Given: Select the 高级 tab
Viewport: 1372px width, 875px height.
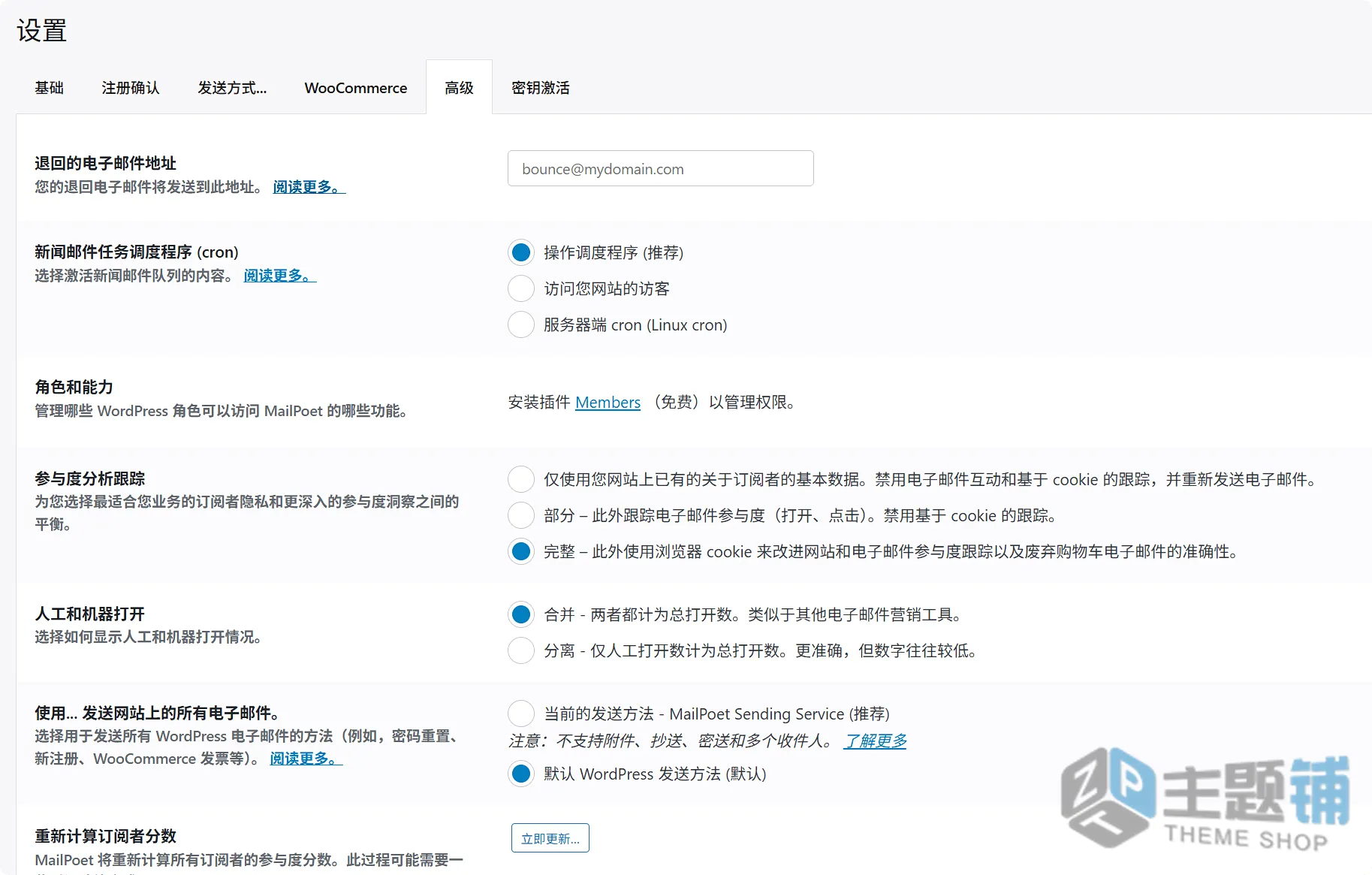Looking at the screenshot, I should (459, 88).
